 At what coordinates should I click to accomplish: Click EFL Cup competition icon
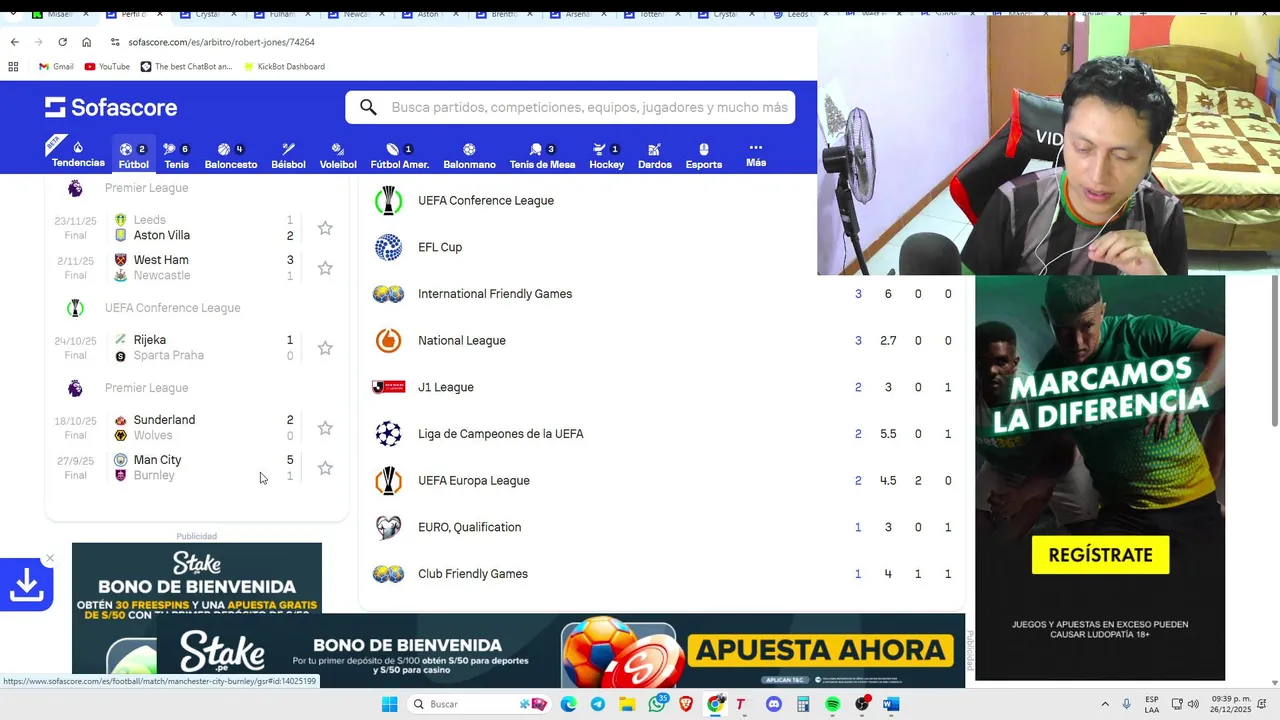point(388,247)
